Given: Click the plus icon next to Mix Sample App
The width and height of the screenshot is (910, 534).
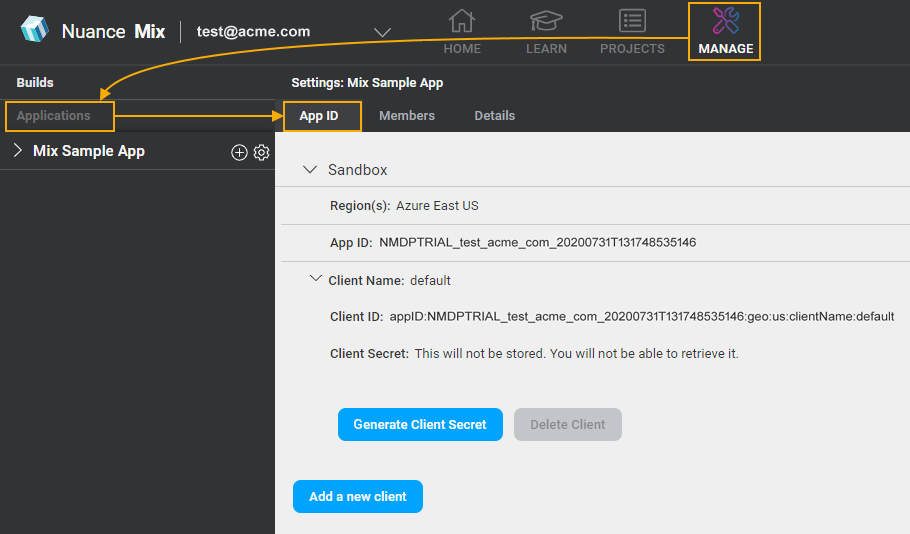Looking at the screenshot, I should 239,152.
